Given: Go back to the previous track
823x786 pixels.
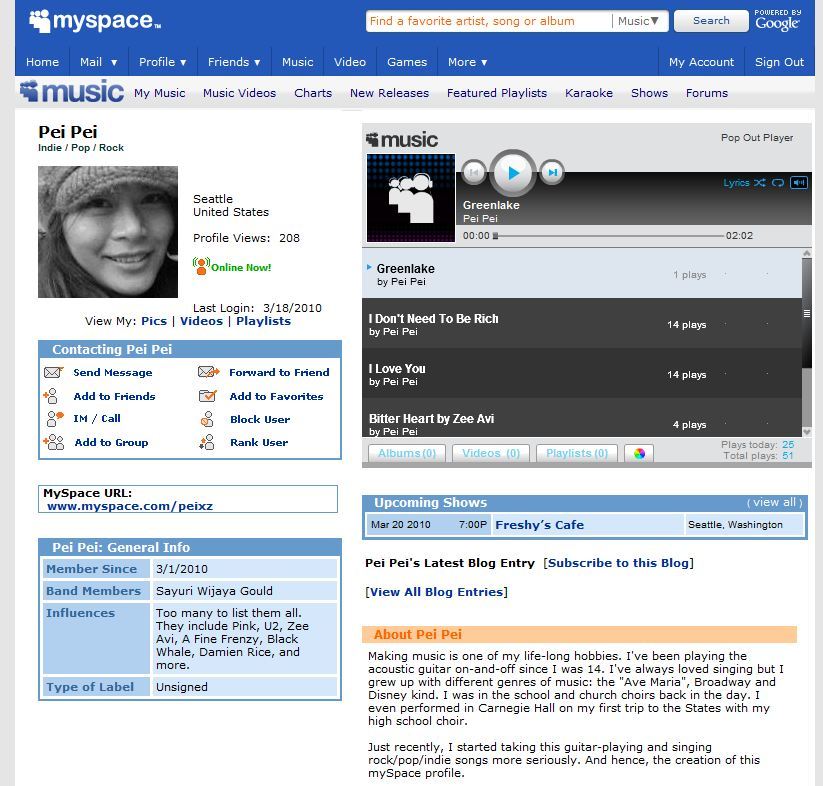Looking at the screenshot, I should coord(474,173).
